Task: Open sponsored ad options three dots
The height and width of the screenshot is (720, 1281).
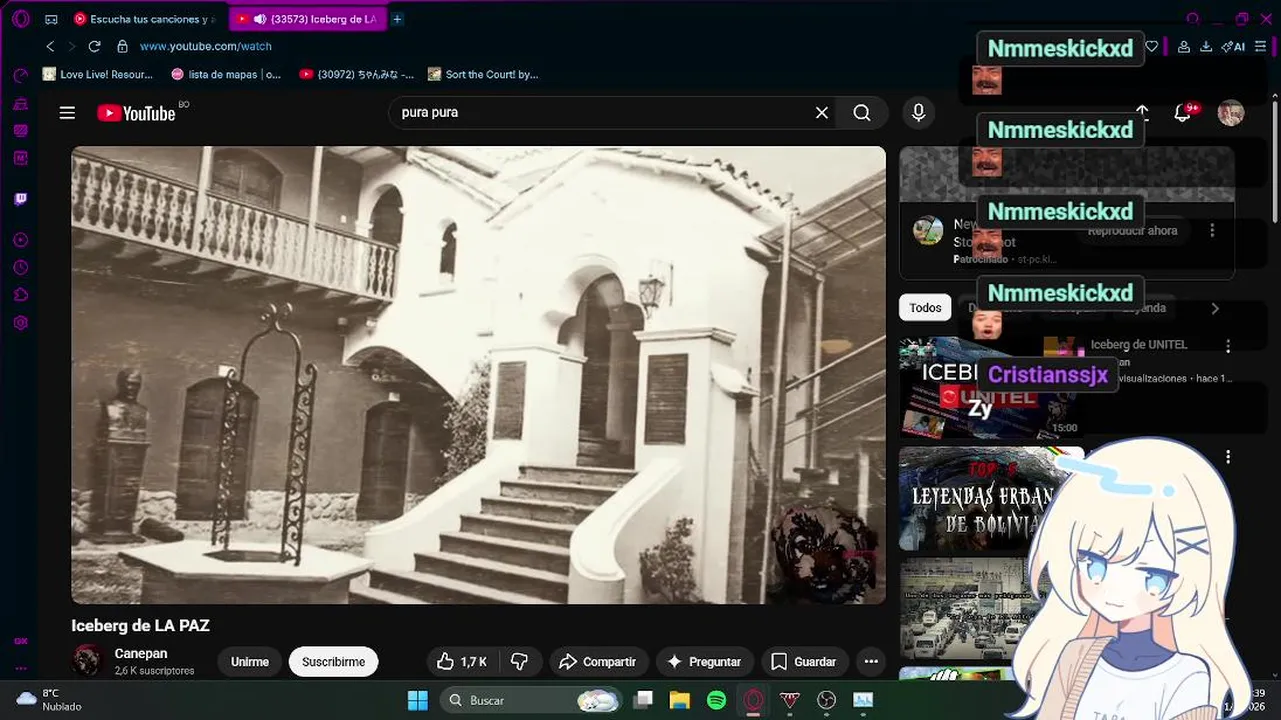Action: coord(1212,230)
